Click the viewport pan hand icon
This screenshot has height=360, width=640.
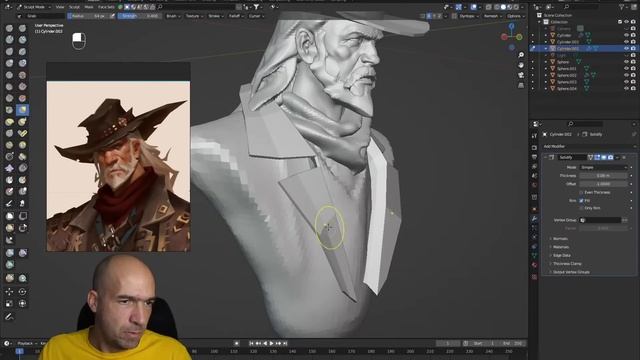point(521,65)
